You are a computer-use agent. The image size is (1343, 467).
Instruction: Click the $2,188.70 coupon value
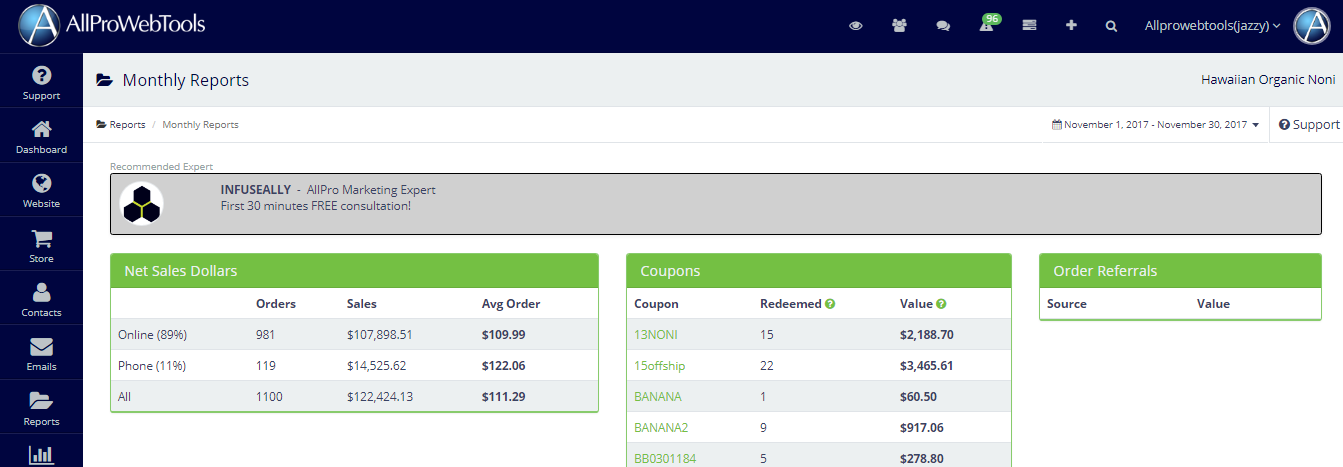[x=927, y=335]
